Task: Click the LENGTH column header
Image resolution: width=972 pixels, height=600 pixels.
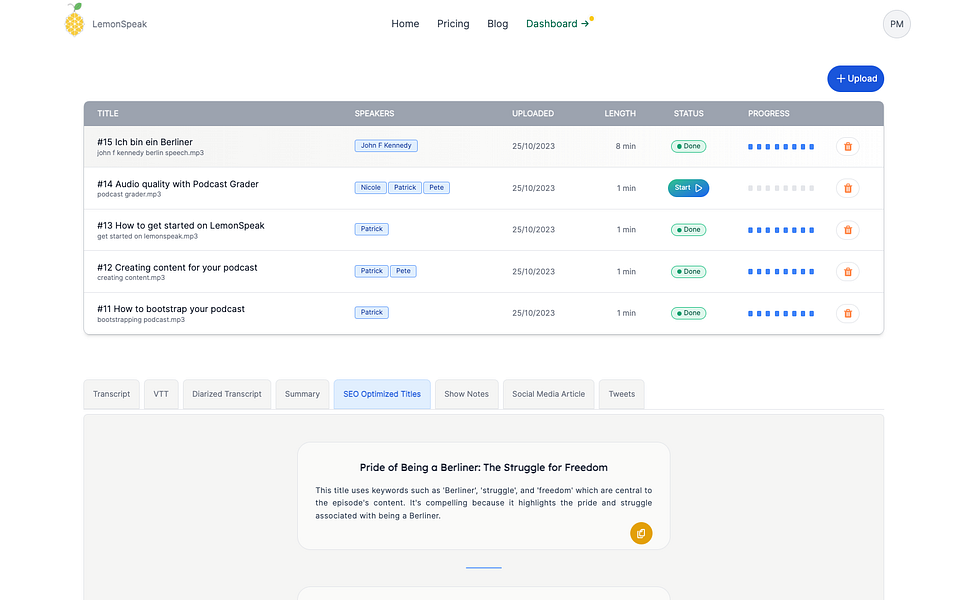Action: 620,113
